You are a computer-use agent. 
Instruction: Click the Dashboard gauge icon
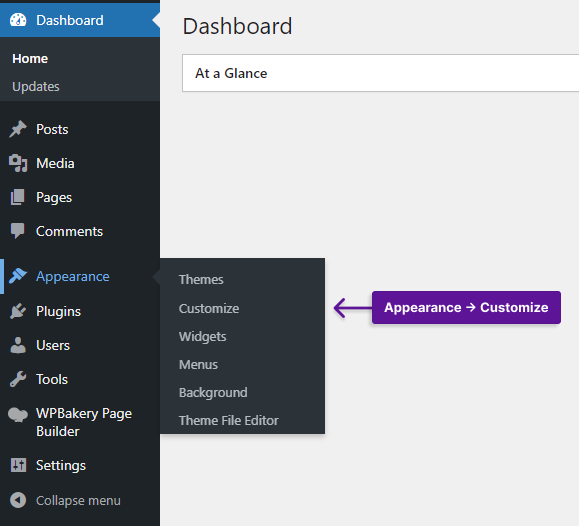[x=18, y=20]
